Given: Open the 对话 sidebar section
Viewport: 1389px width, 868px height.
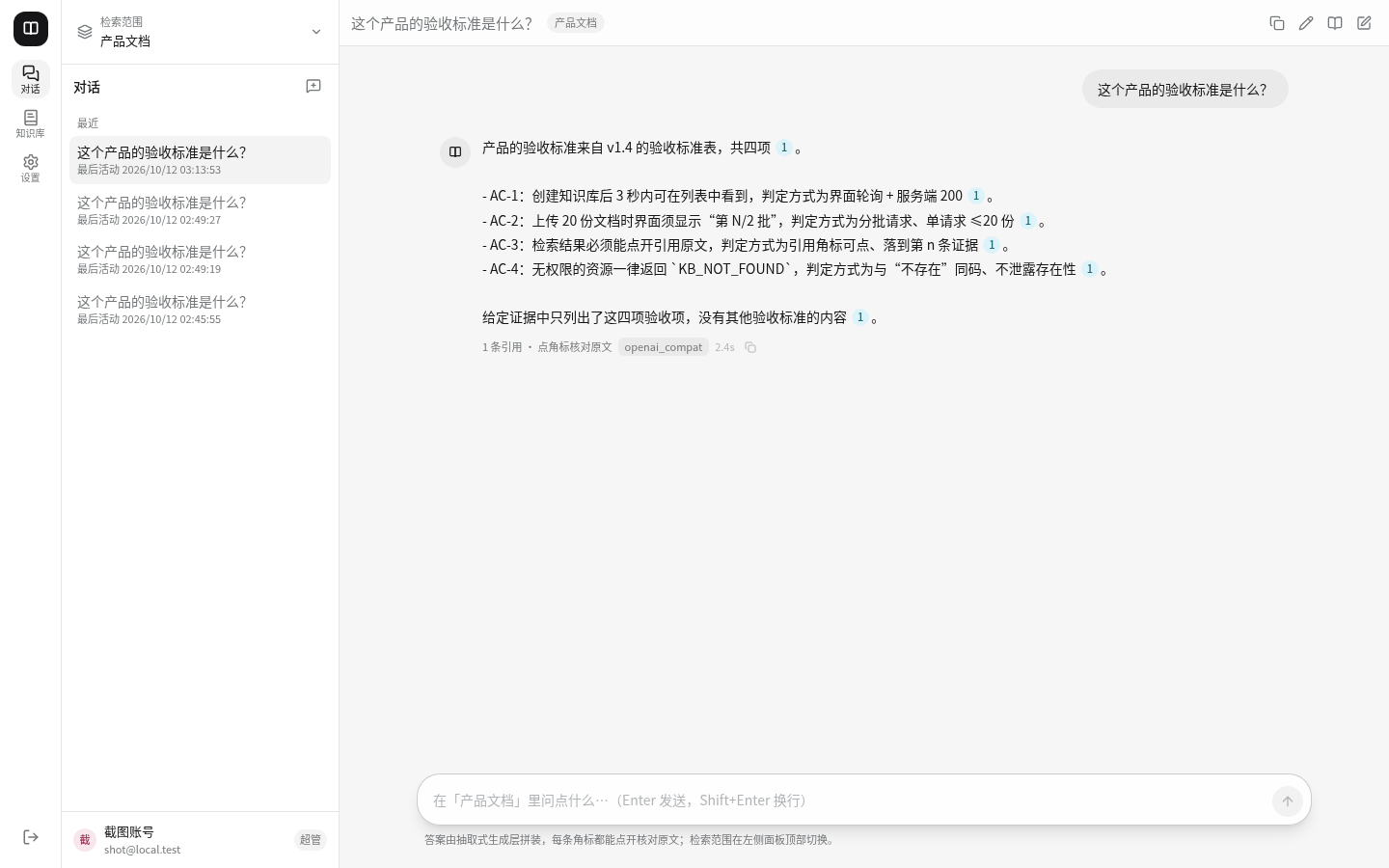Looking at the screenshot, I should pos(31,79).
